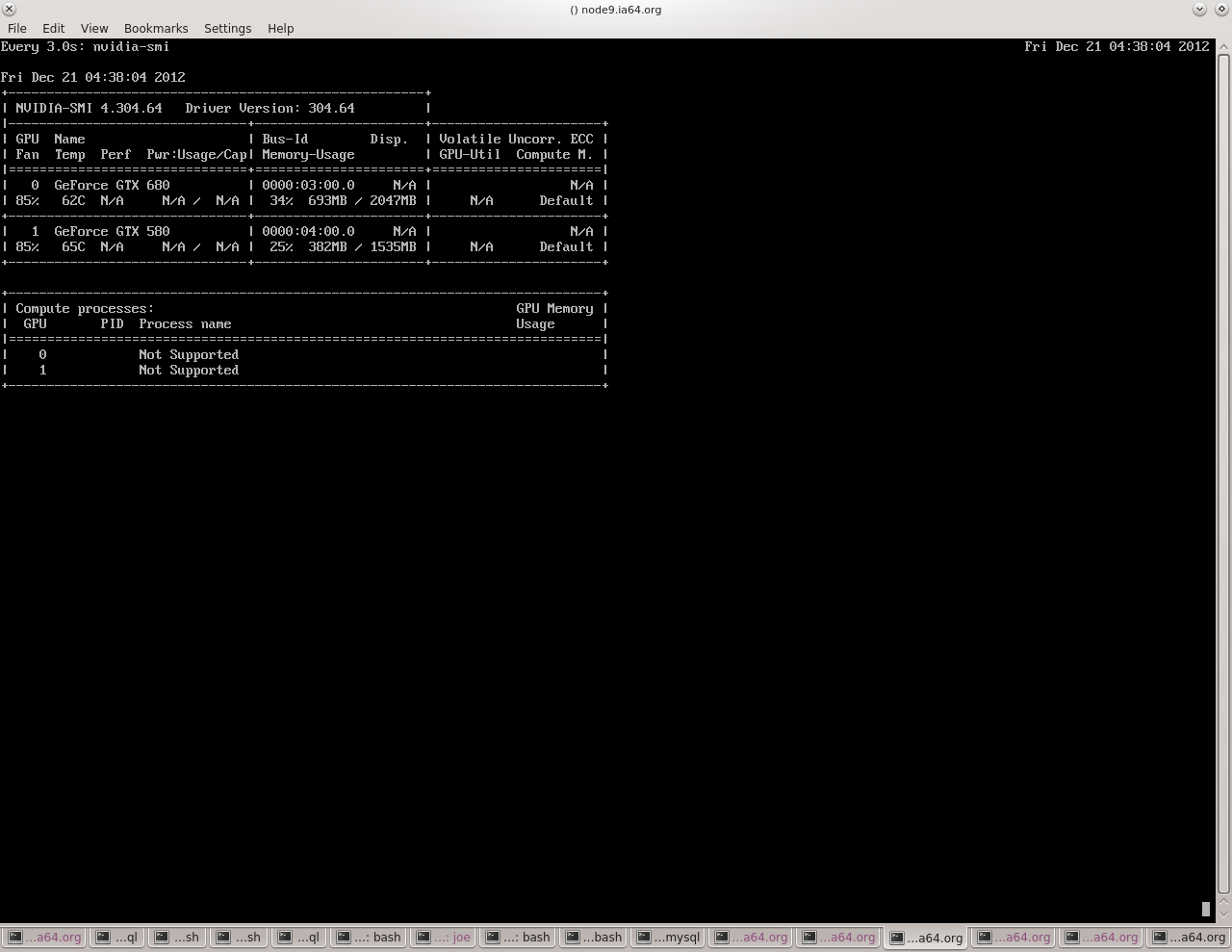Image resolution: width=1232 pixels, height=952 pixels.
Task: Click the 'Every 3.0s: nvidia-smi' header text
Action: coord(85,46)
